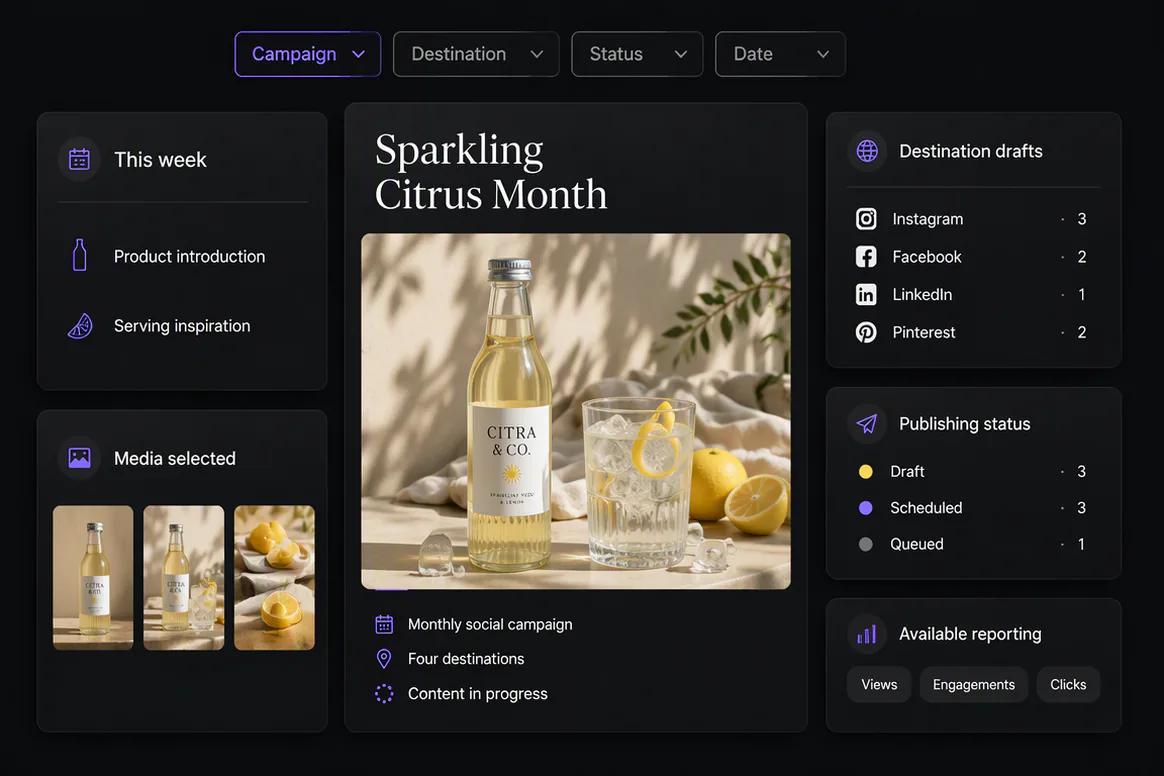Click the Destination drafts heading
Viewport: 1164px width, 776px height.
(x=970, y=151)
